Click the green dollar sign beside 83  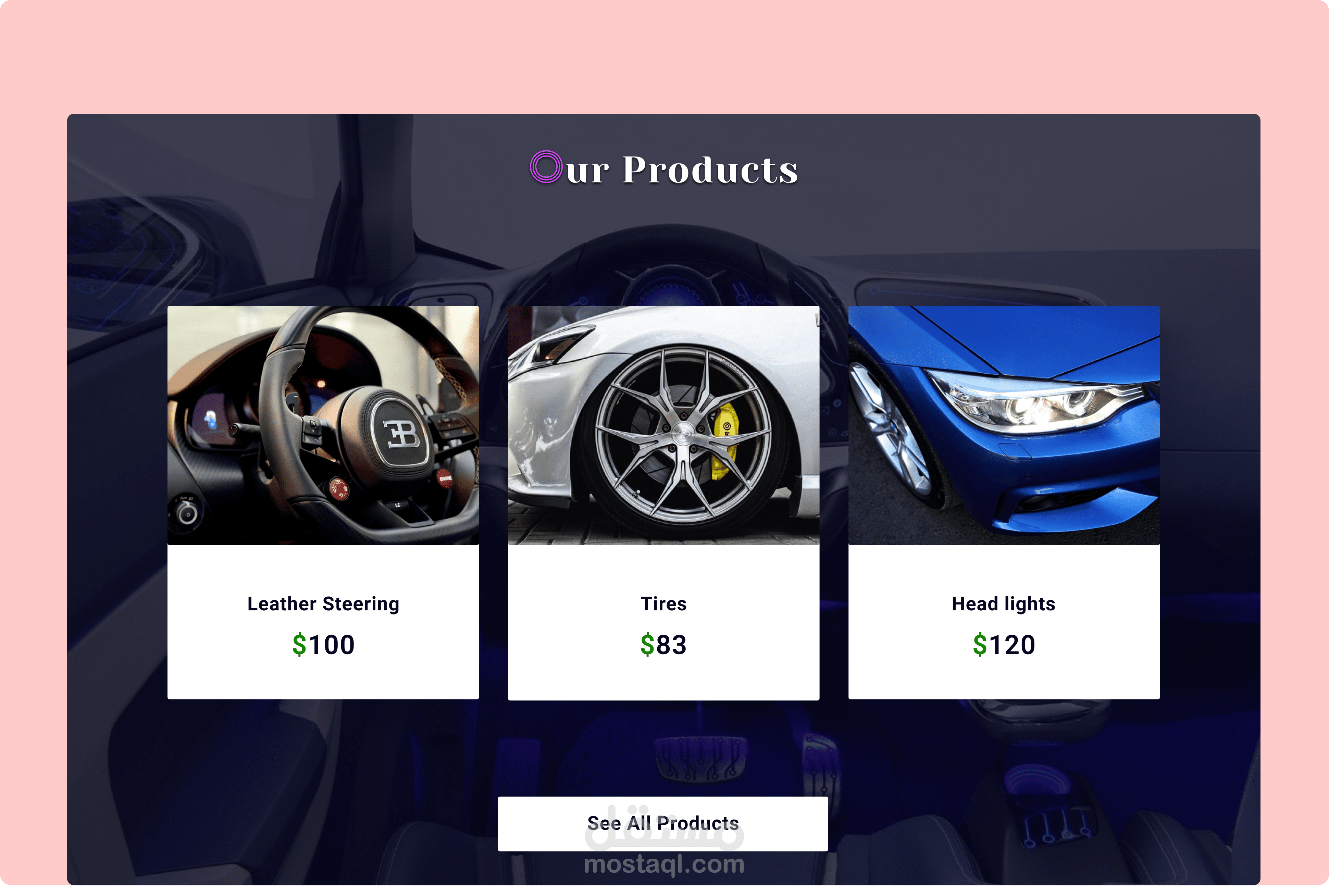point(647,645)
